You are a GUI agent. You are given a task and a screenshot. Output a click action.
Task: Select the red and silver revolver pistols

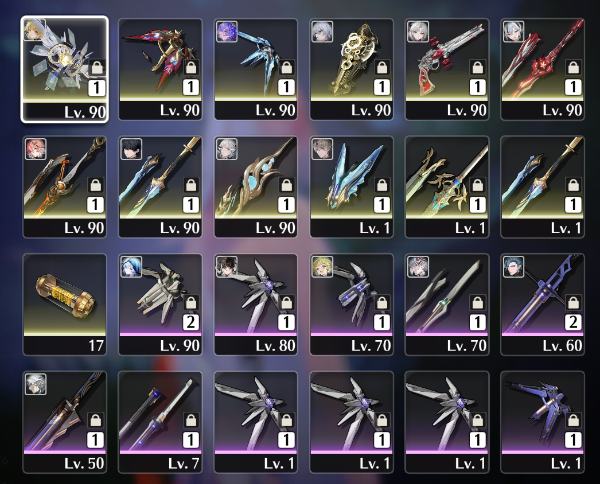(447, 69)
